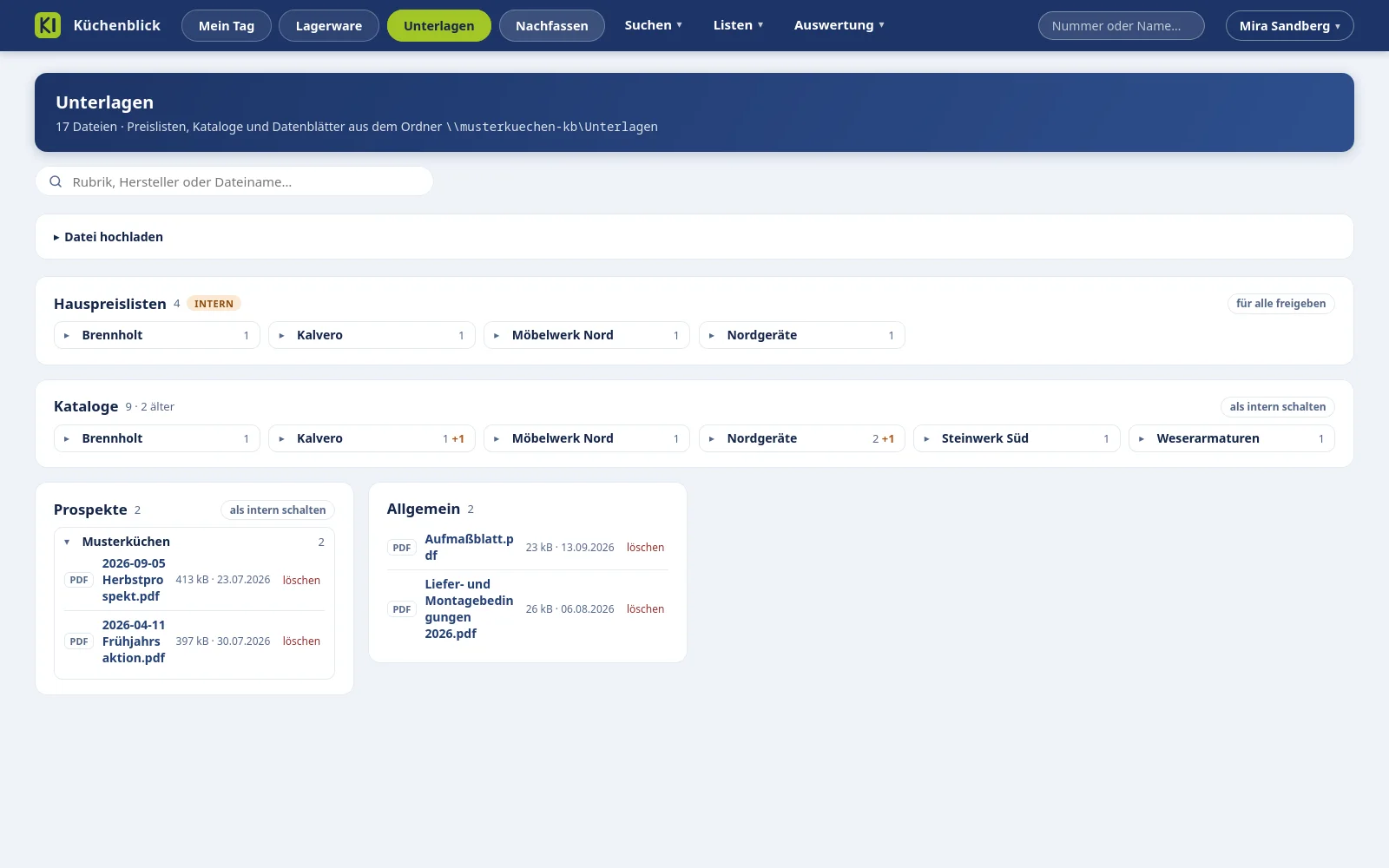This screenshot has height=868, width=1389.
Task: Expand Kalvero under Kataloge
Action: [x=372, y=438]
